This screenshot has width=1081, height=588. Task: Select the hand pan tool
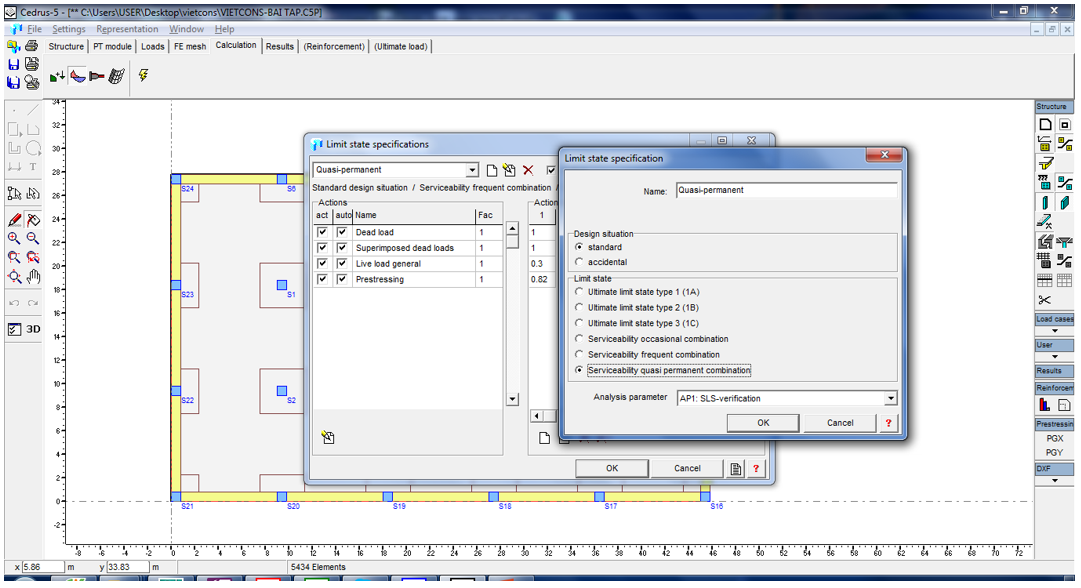[33, 277]
